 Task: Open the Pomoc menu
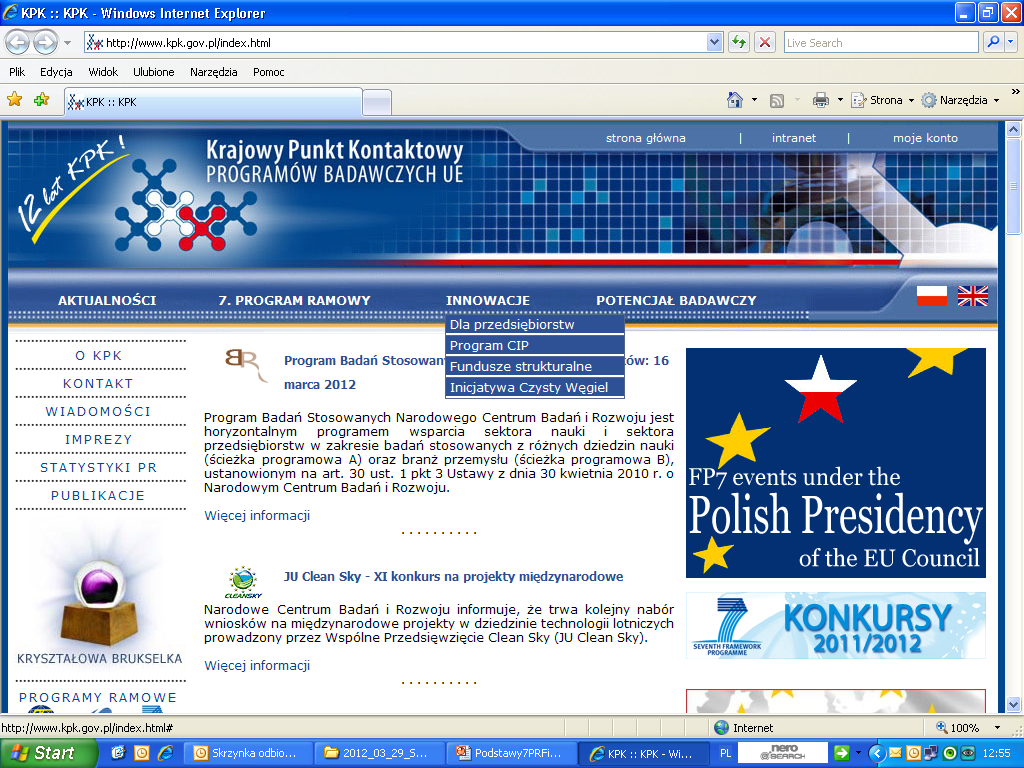(x=268, y=72)
